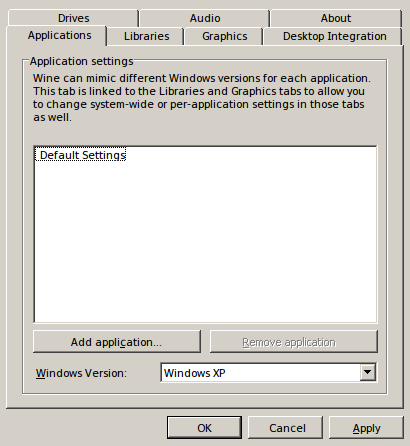Switch to the Drives tab
410x446 pixels.
73,18
